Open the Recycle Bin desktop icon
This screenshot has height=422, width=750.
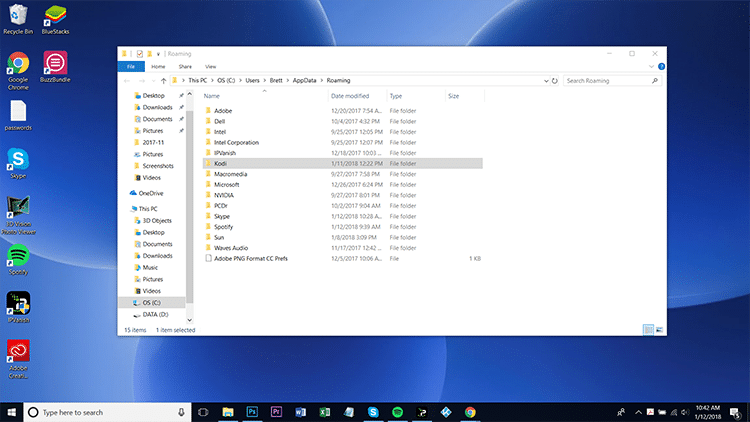tap(18, 19)
